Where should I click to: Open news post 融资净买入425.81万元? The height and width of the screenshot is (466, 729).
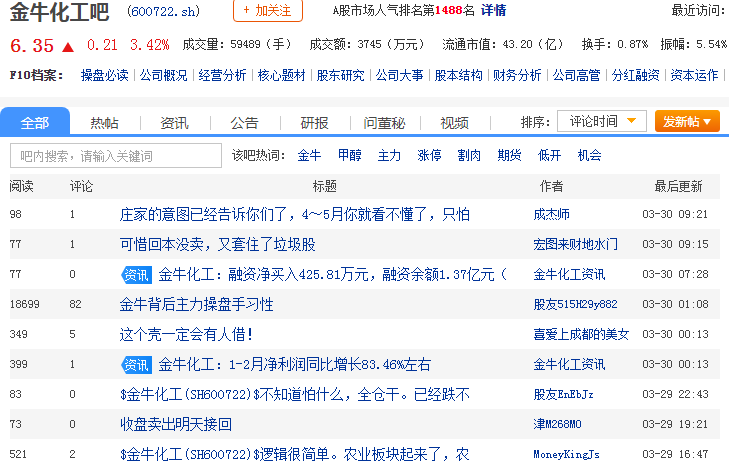[x=332, y=274]
